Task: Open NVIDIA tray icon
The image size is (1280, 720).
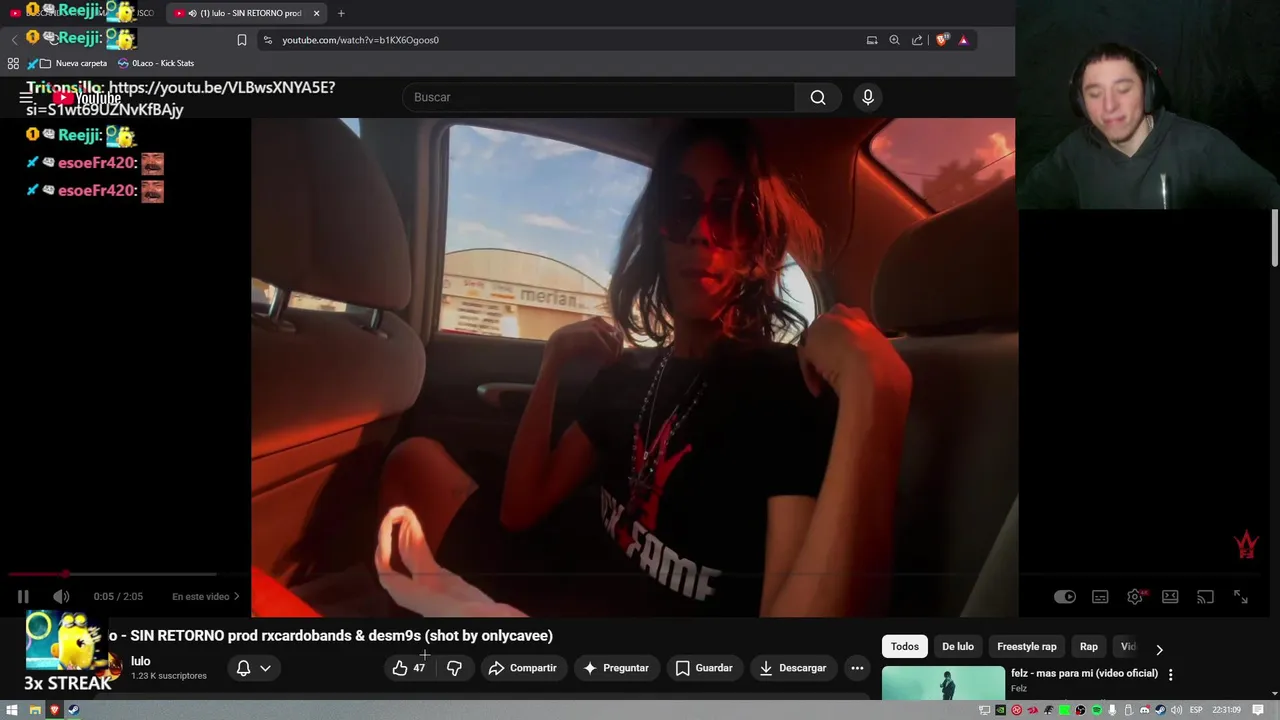Action: (x=1000, y=710)
